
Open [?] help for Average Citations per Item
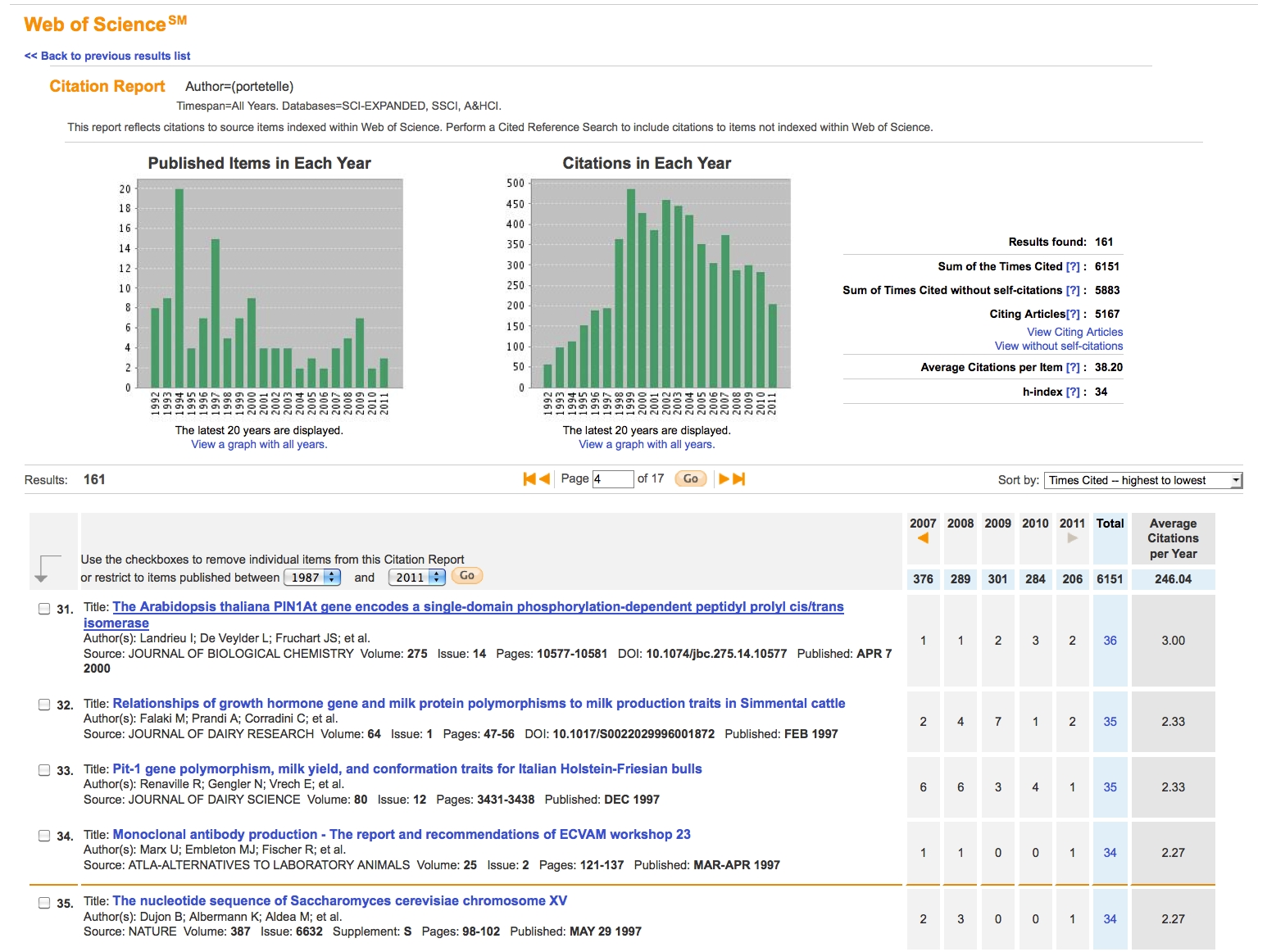pyautogui.click(x=1073, y=367)
